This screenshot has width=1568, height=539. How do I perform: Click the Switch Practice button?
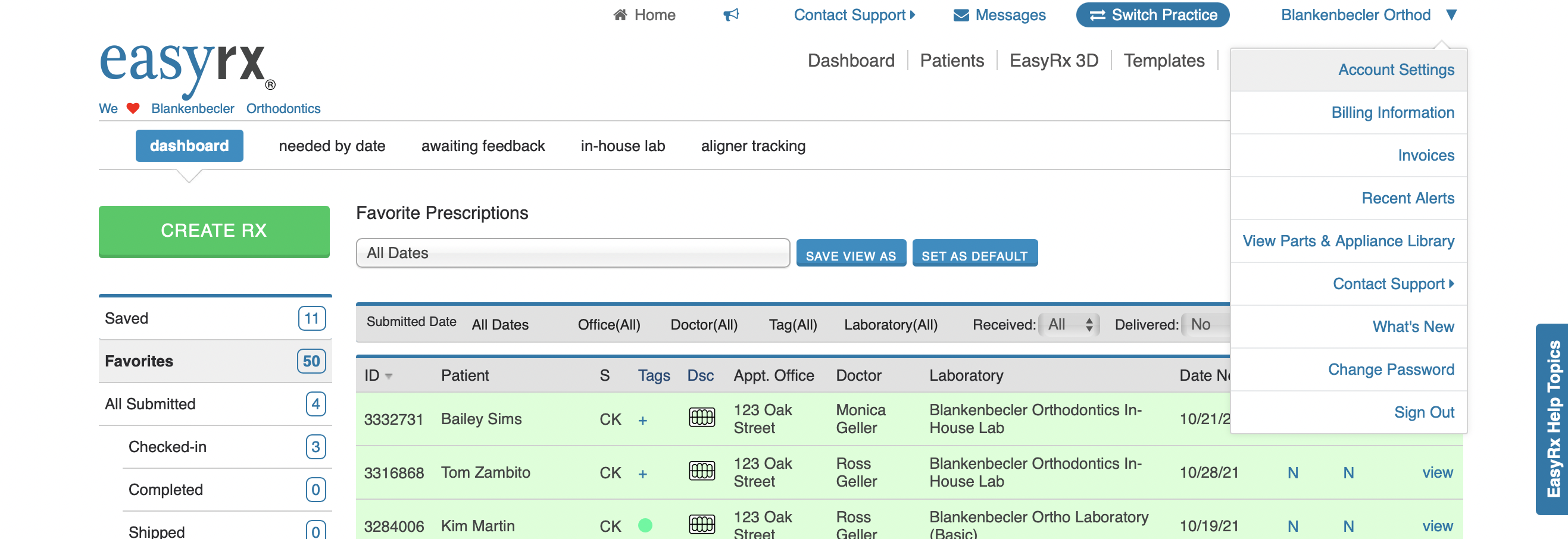point(1152,15)
